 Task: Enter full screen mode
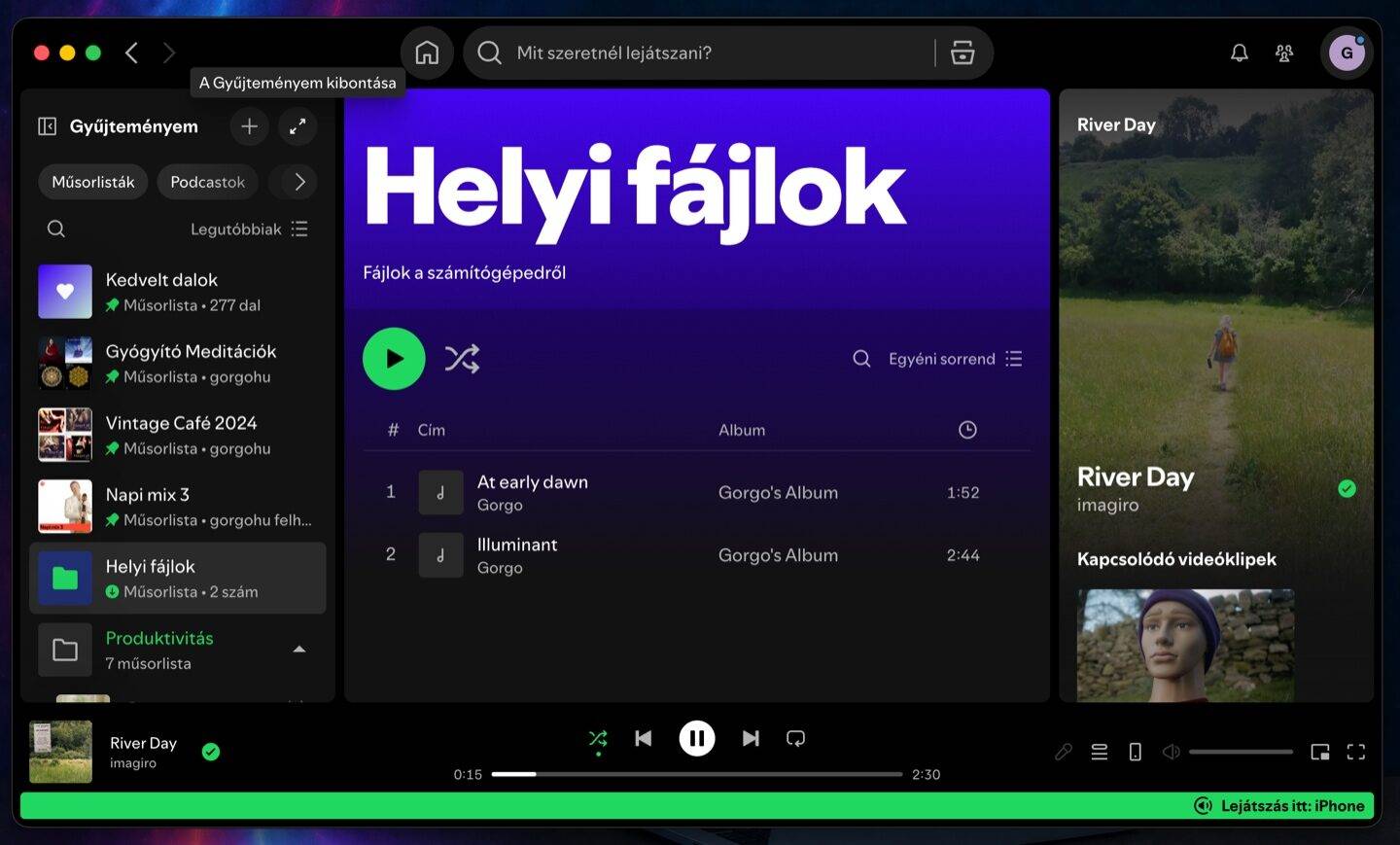[1356, 752]
